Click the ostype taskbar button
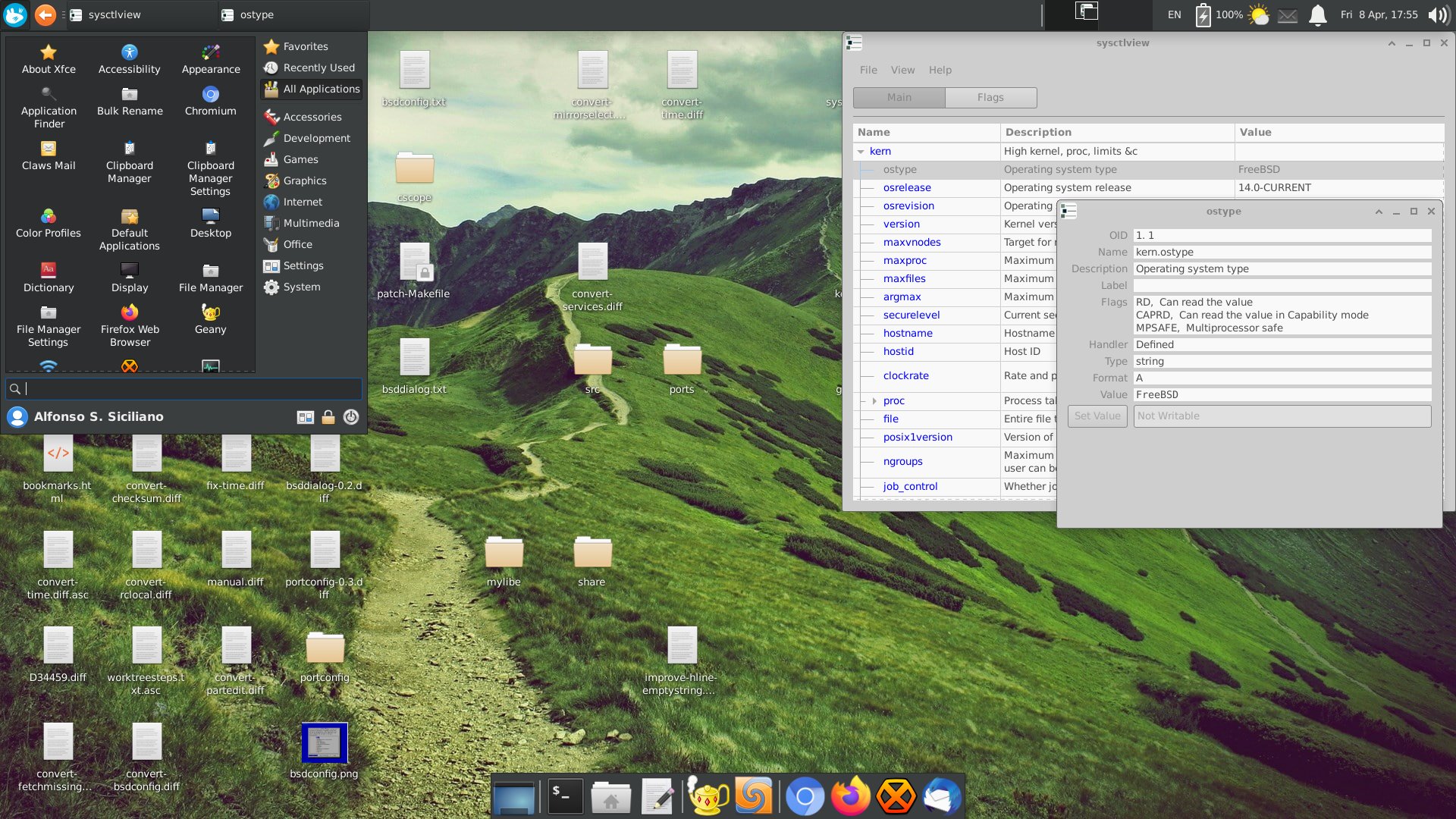The height and width of the screenshot is (819, 1456). (293, 14)
